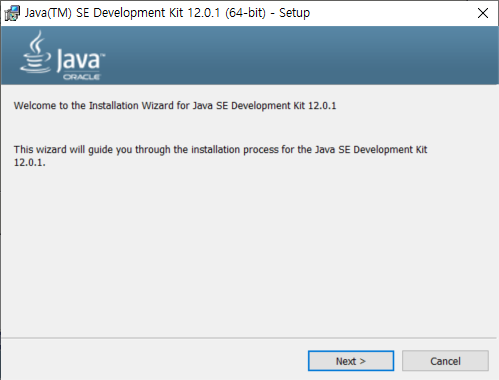Close the Setup window

coord(483,13)
